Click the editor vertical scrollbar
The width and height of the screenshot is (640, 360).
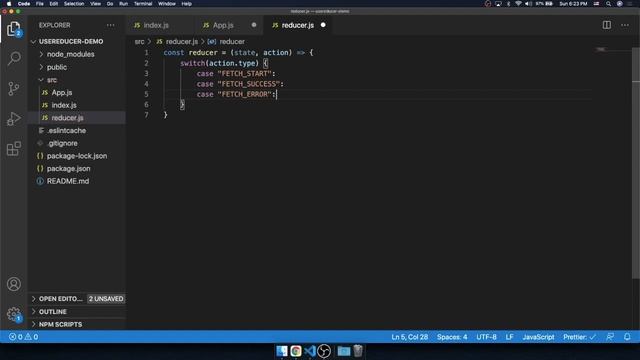click(636, 163)
